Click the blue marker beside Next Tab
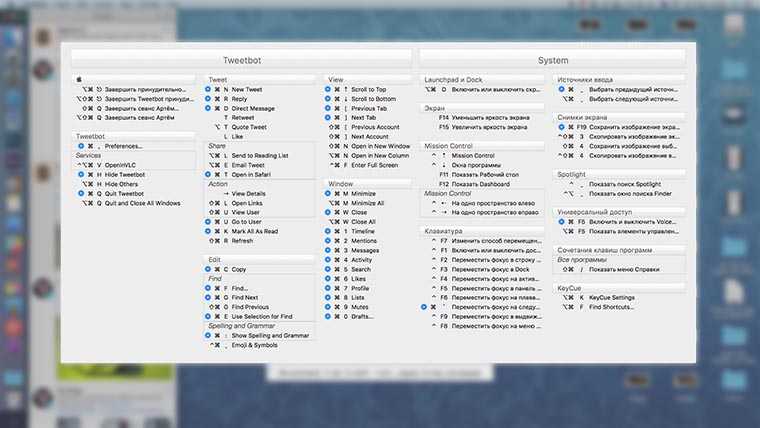 point(328,117)
